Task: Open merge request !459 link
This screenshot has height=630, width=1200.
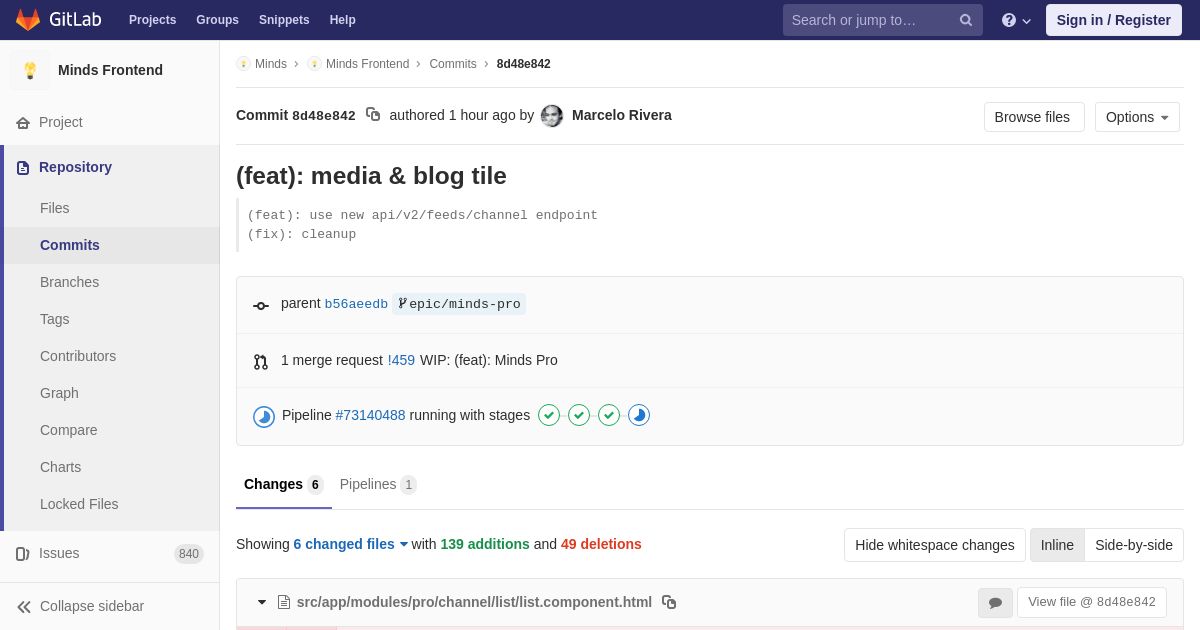Action: (401, 360)
